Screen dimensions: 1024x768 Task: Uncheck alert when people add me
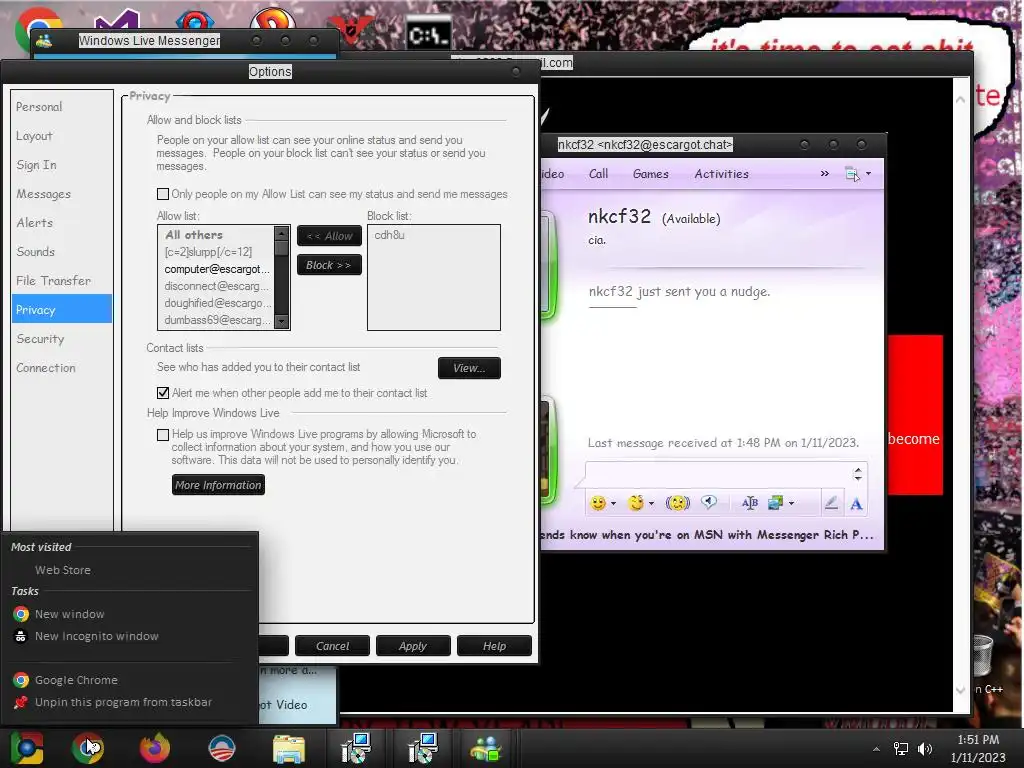[163, 392]
